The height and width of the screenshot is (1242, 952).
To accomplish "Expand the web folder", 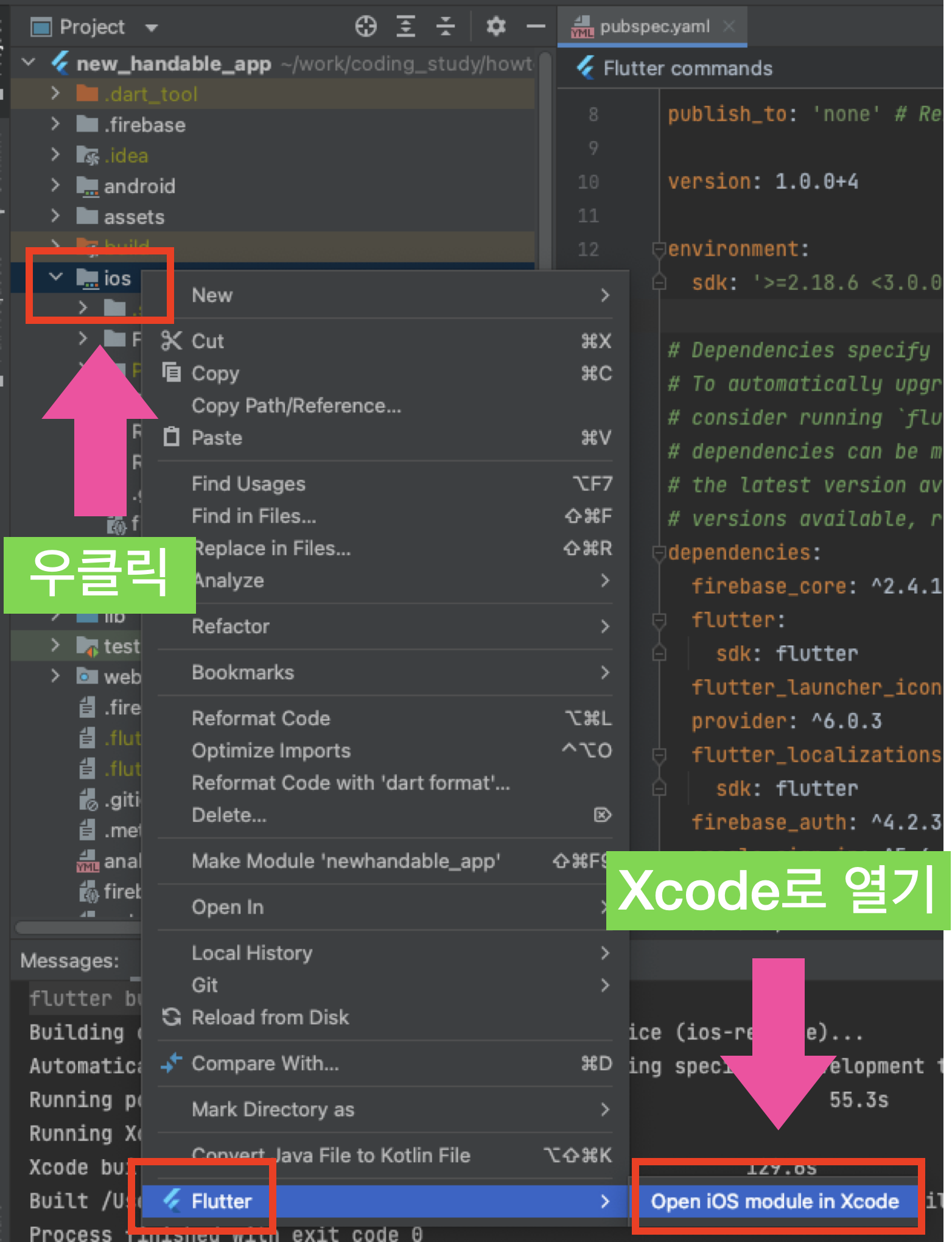I will point(55,676).
